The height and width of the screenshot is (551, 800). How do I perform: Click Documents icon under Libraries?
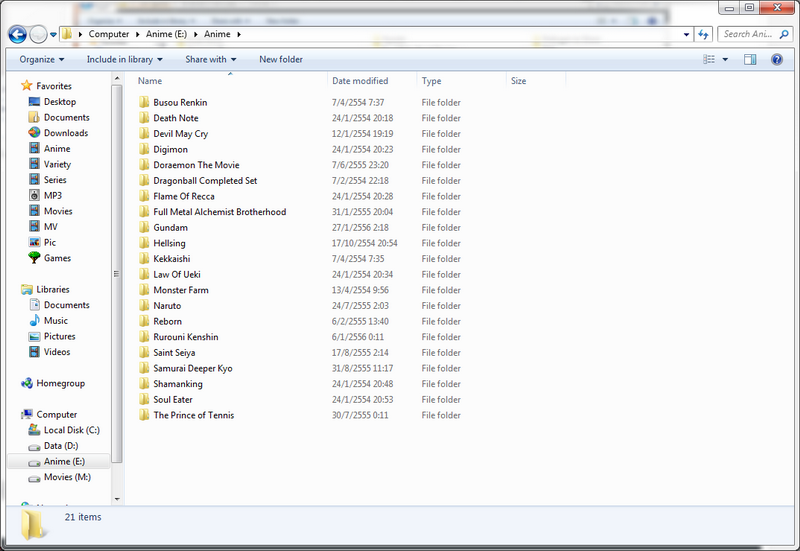tap(34, 305)
